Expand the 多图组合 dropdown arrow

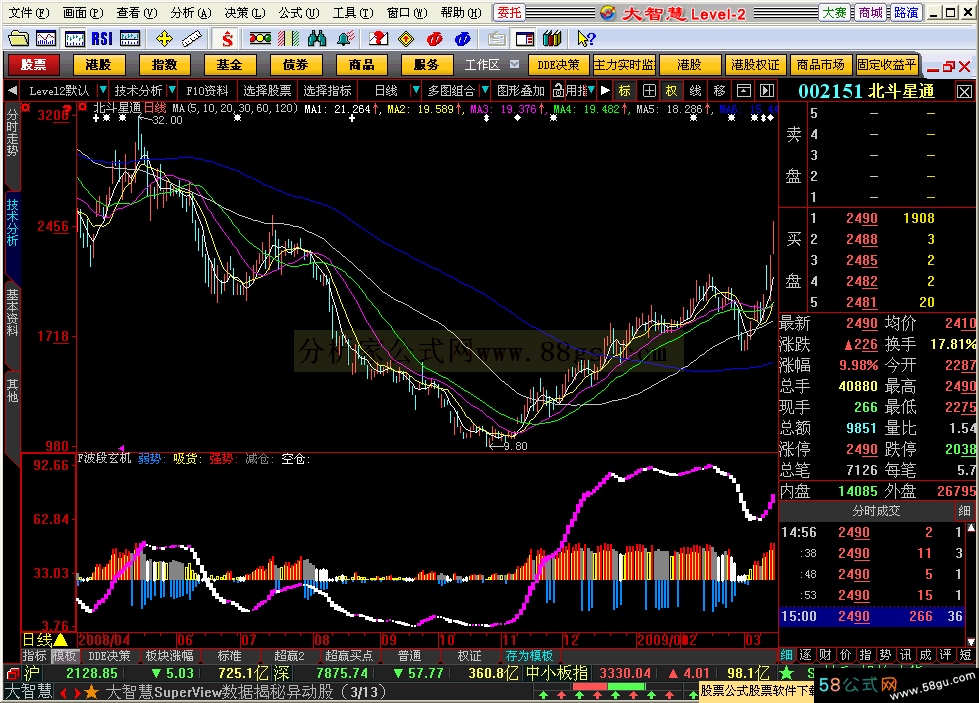pyautogui.click(x=485, y=91)
